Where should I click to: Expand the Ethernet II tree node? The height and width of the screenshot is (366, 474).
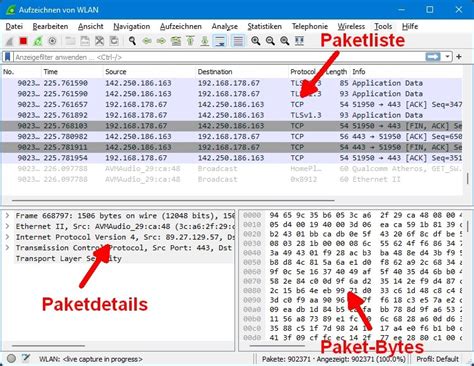click(7, 226)
